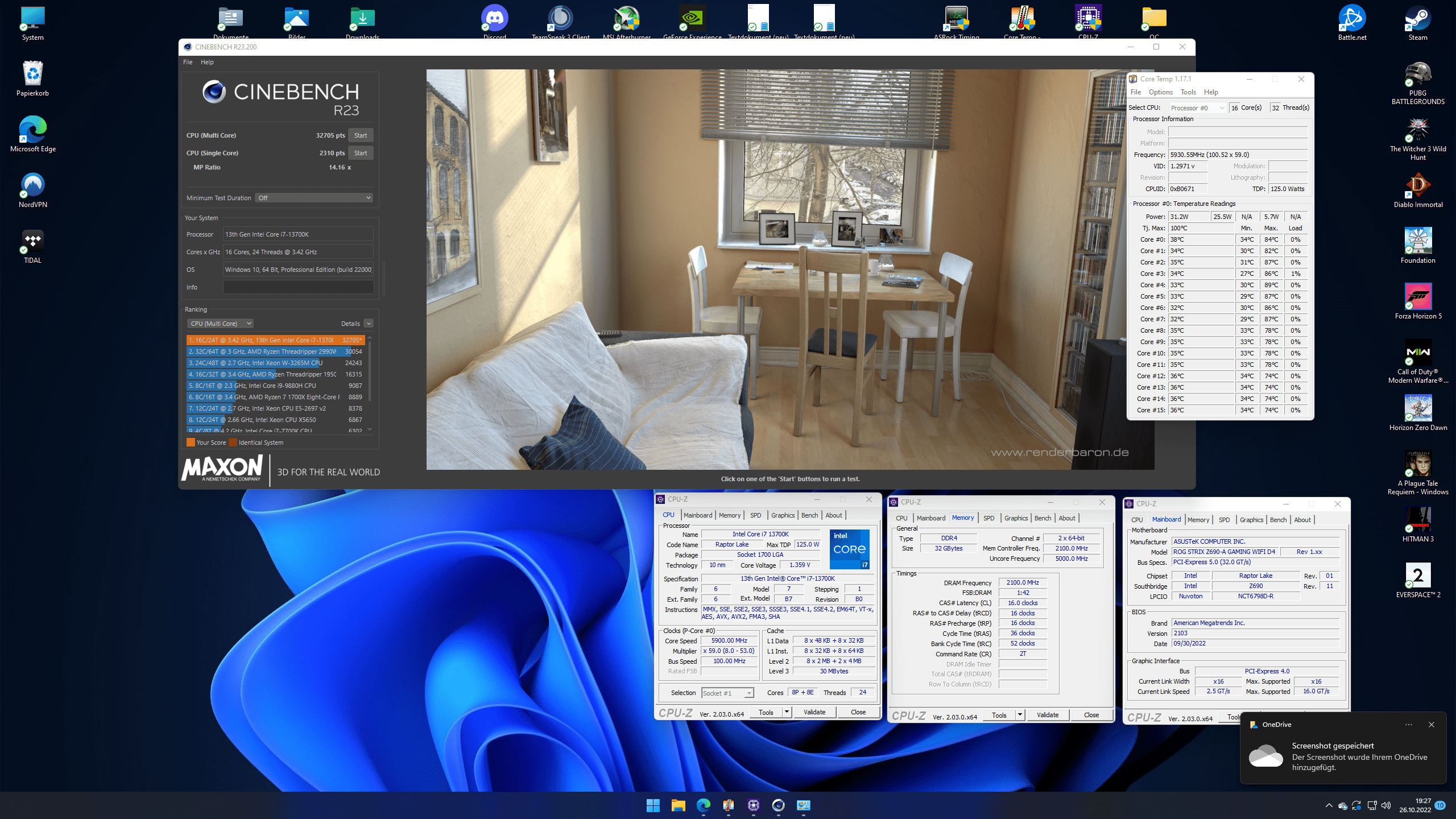Dismiss the OneDrive notification
The image size is (1456, 819).
[1432, 725]
